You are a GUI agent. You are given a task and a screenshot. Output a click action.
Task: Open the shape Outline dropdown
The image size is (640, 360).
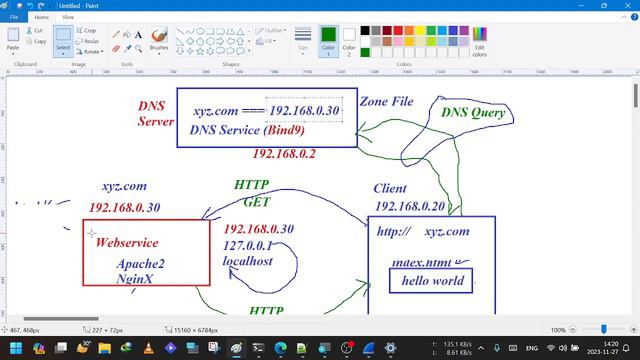tap(271, 31)
